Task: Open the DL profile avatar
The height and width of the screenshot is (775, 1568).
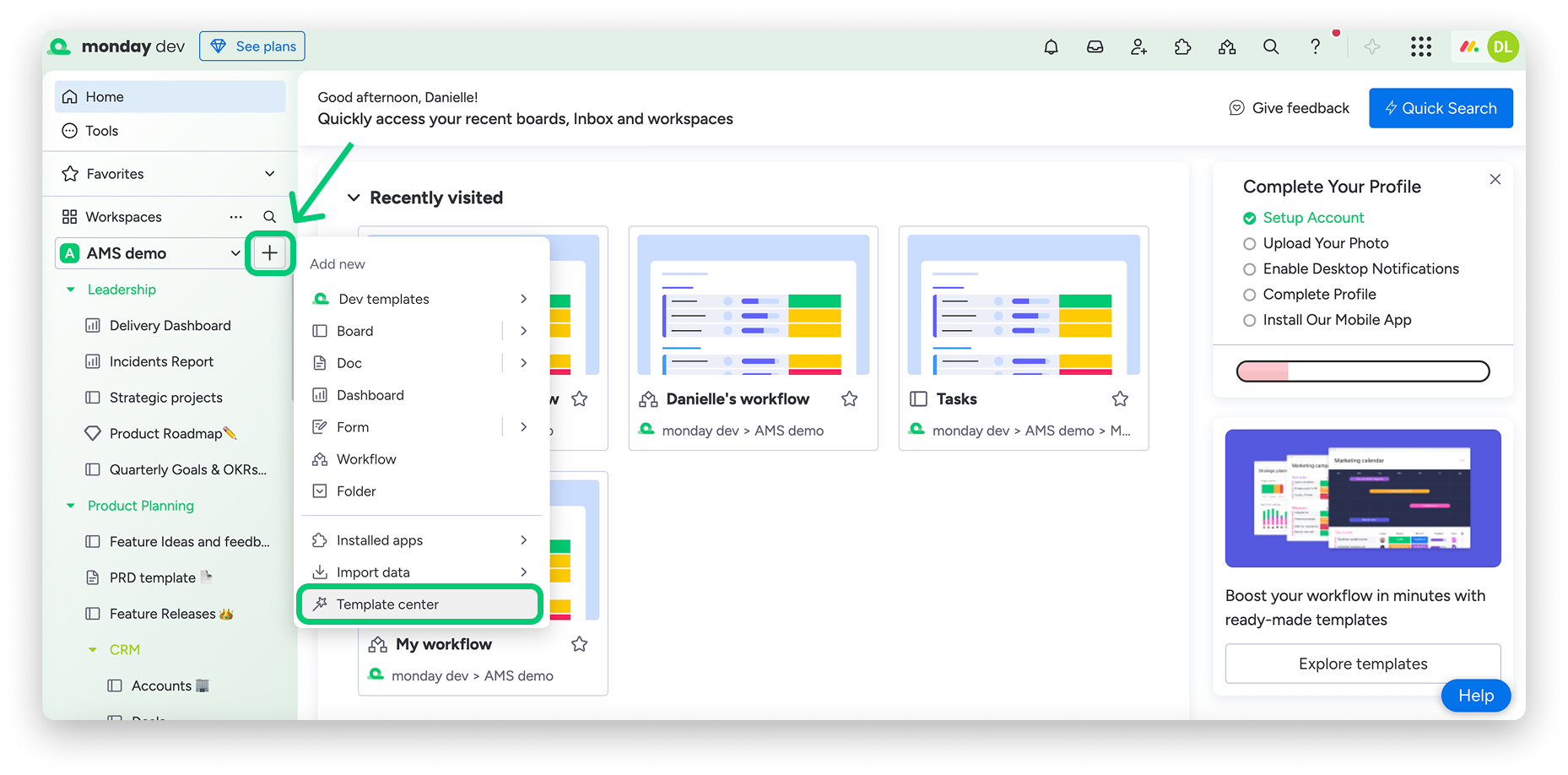Action: [x=1503, y=47]
